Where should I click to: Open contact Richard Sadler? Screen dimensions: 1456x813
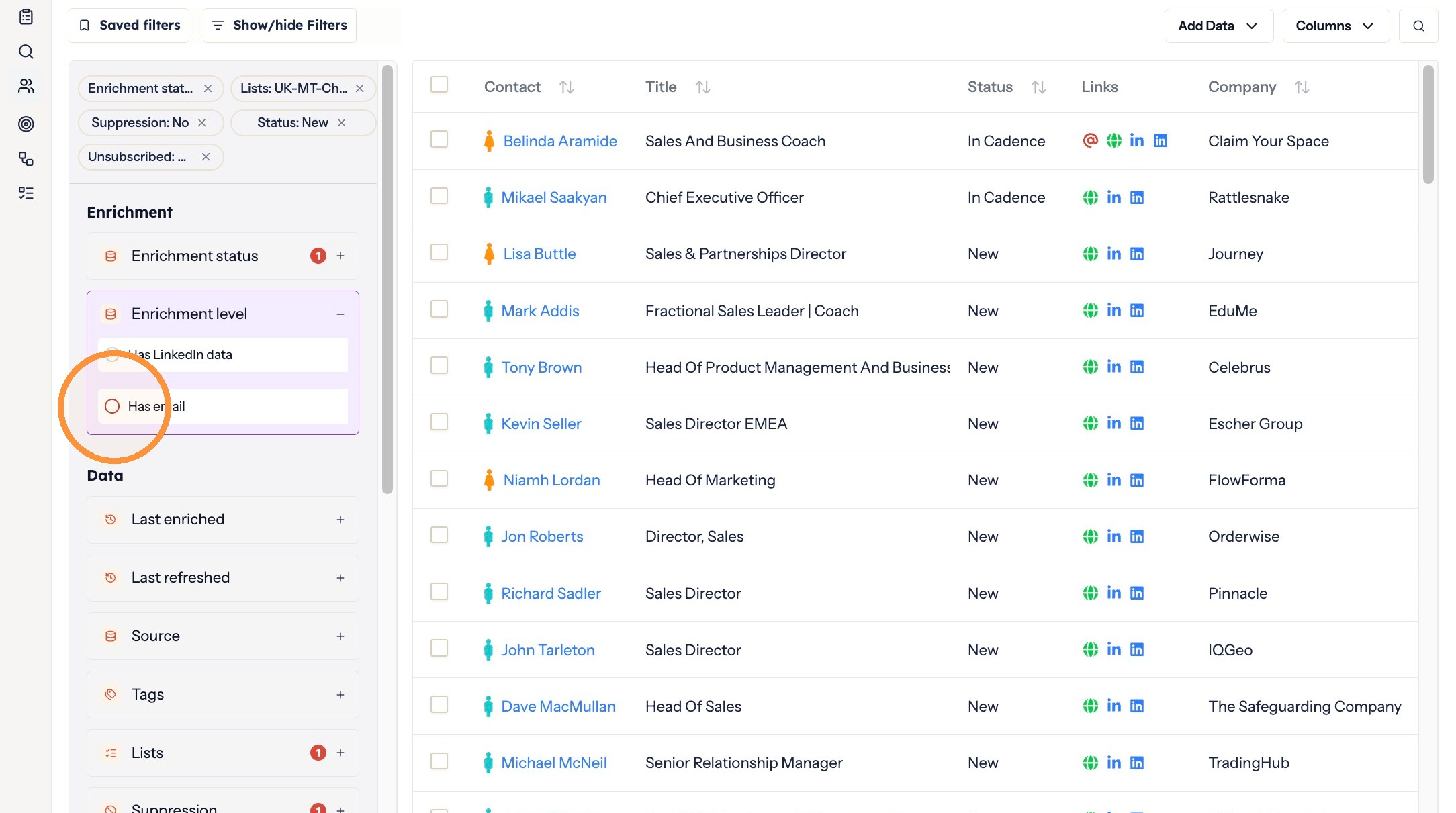coord(551,593)
